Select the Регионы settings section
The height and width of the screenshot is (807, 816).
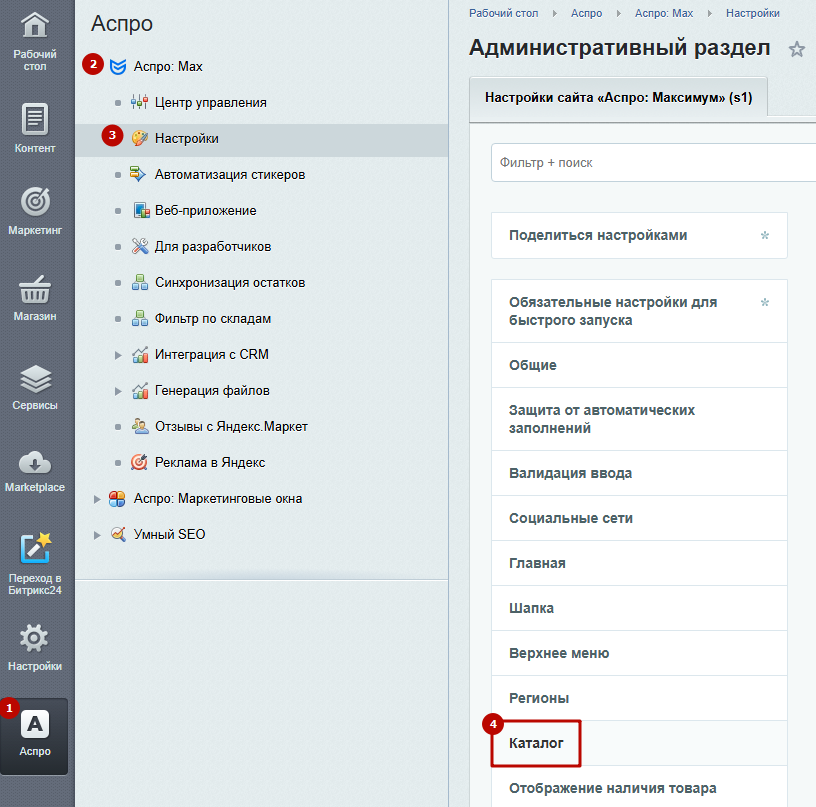(639, 698)
